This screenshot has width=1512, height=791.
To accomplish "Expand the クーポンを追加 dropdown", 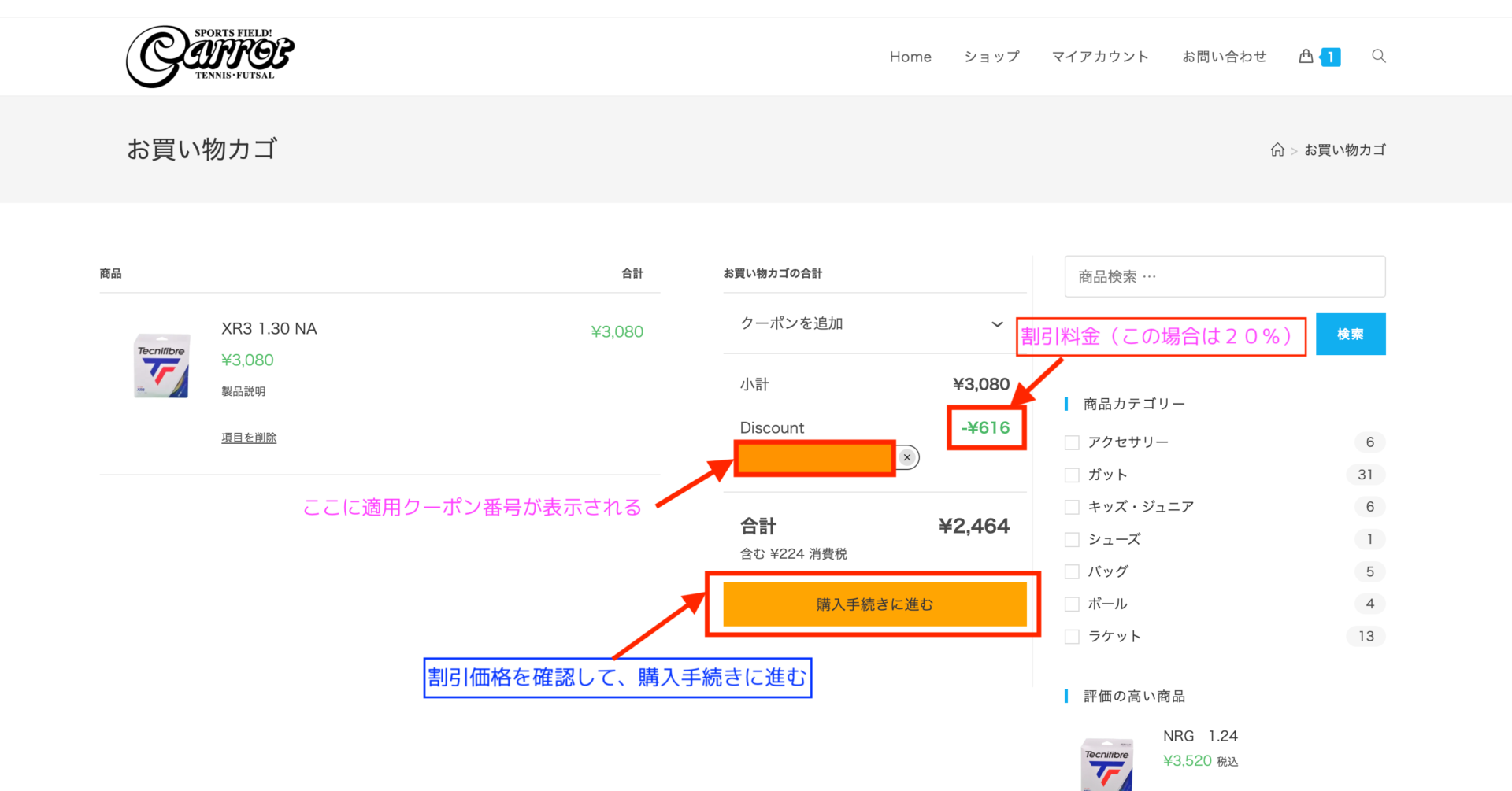I will 791,323.
